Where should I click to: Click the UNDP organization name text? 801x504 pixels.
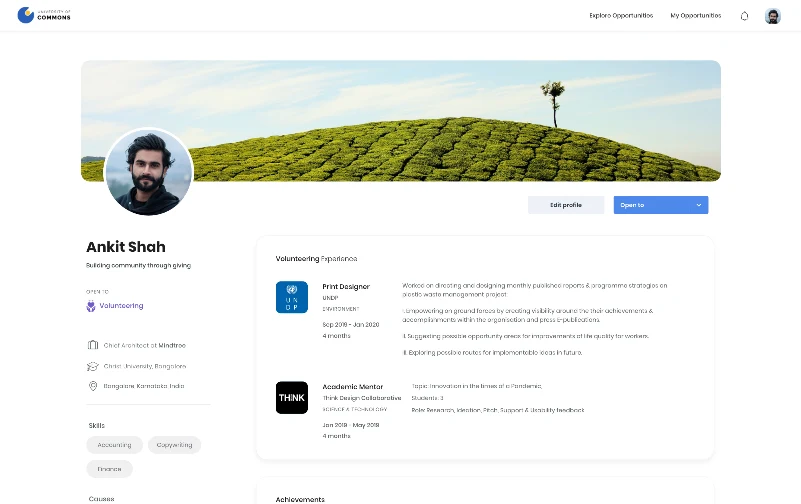pyautogui.click(x=330, y=298)
